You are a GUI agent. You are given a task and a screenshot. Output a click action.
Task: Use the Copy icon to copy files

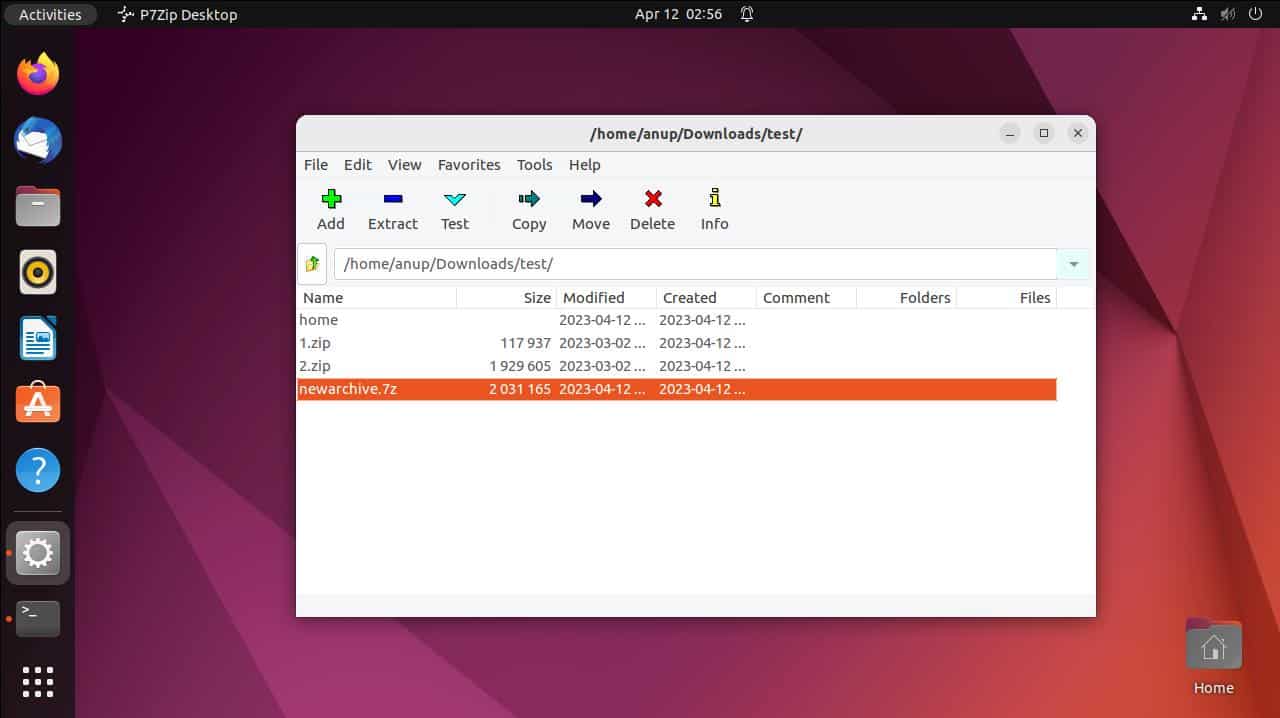click(x=528, y=209)
